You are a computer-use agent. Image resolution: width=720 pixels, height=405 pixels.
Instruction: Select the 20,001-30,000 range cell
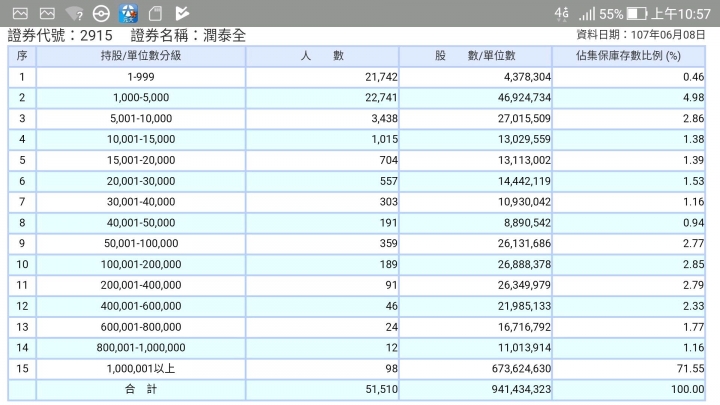pyautogui.click(x=141, y=181)
